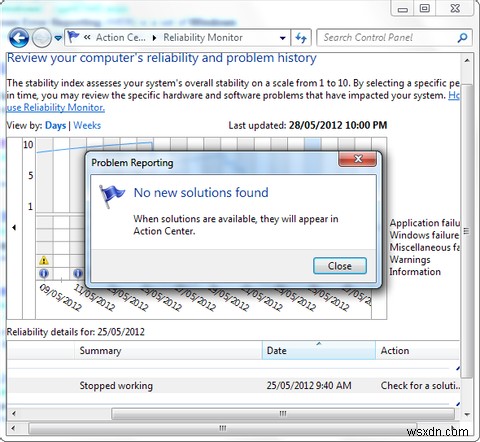Click the vertical scrollbar thumb
This screenshot has width=480, height=442.
(467, 230)
